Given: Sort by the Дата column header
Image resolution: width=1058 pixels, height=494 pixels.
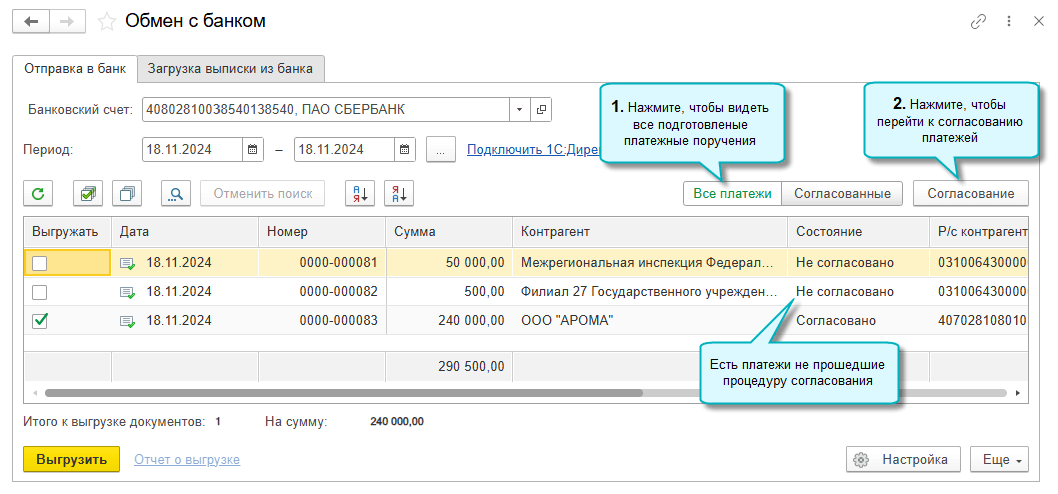Looking at the screenshot, I should coord(185,231).
